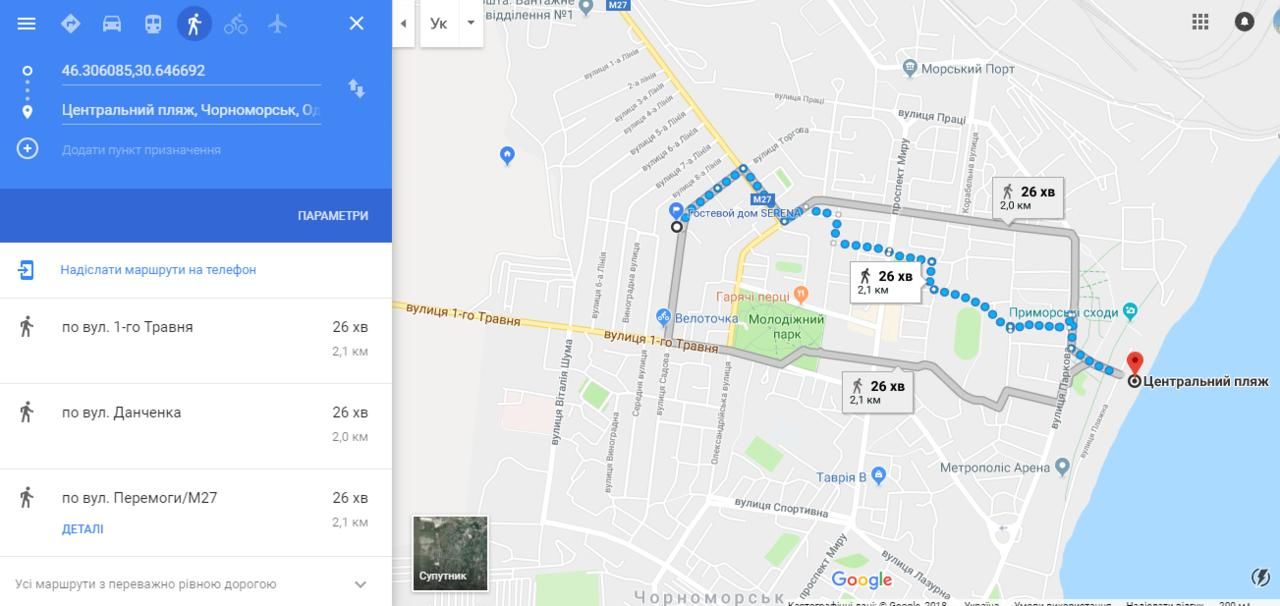Swap origin and destination points
Image resolution: width=1280 pixels, height=606 pixels.
pyautogui.click(x=356, y=88)
